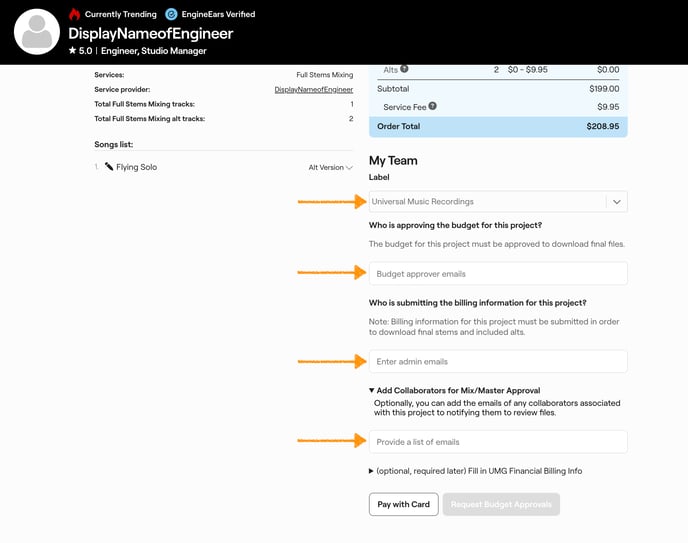Click the Alts help question-mark icon

coord(404,70)
